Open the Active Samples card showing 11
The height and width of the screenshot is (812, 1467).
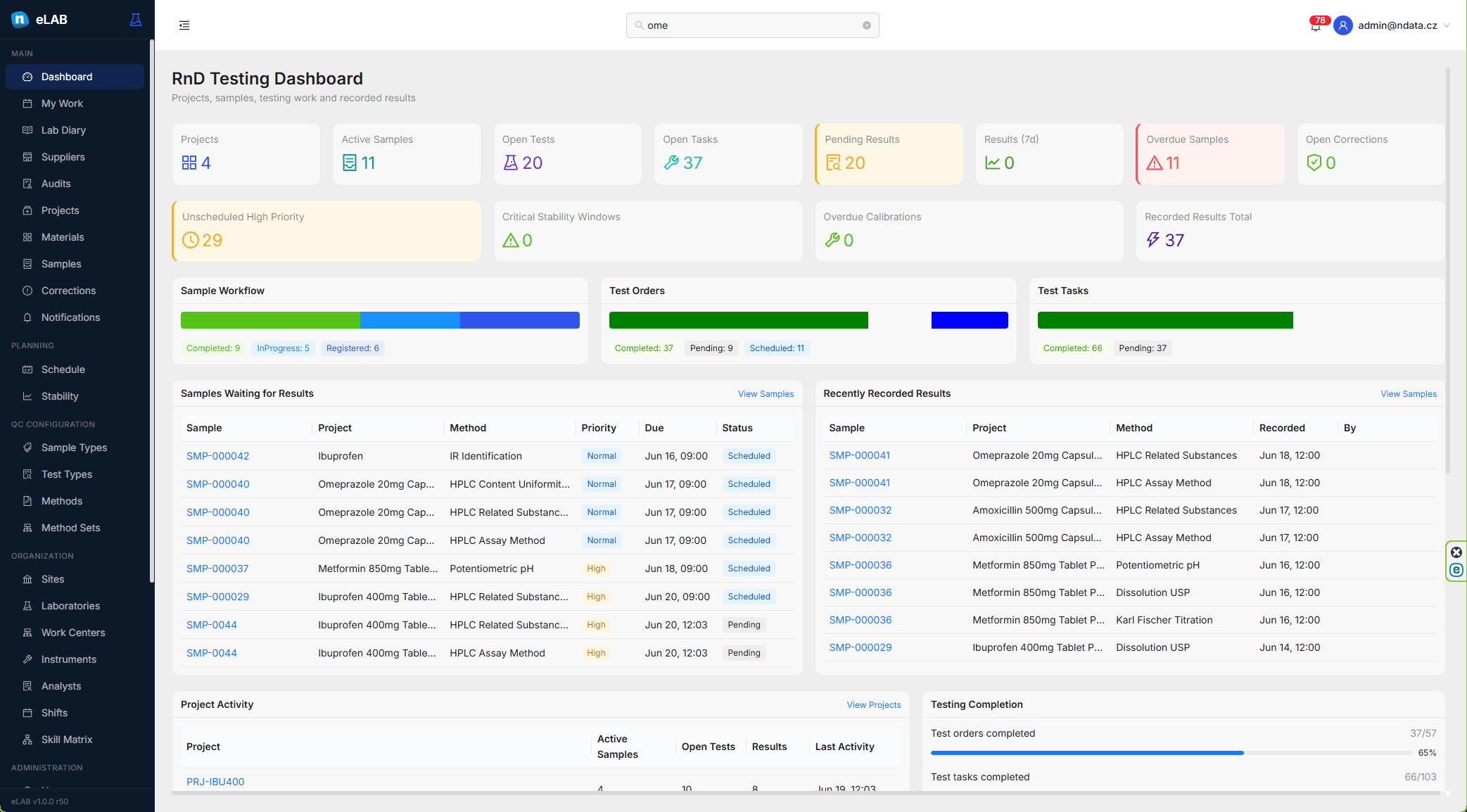pos(407,154)
